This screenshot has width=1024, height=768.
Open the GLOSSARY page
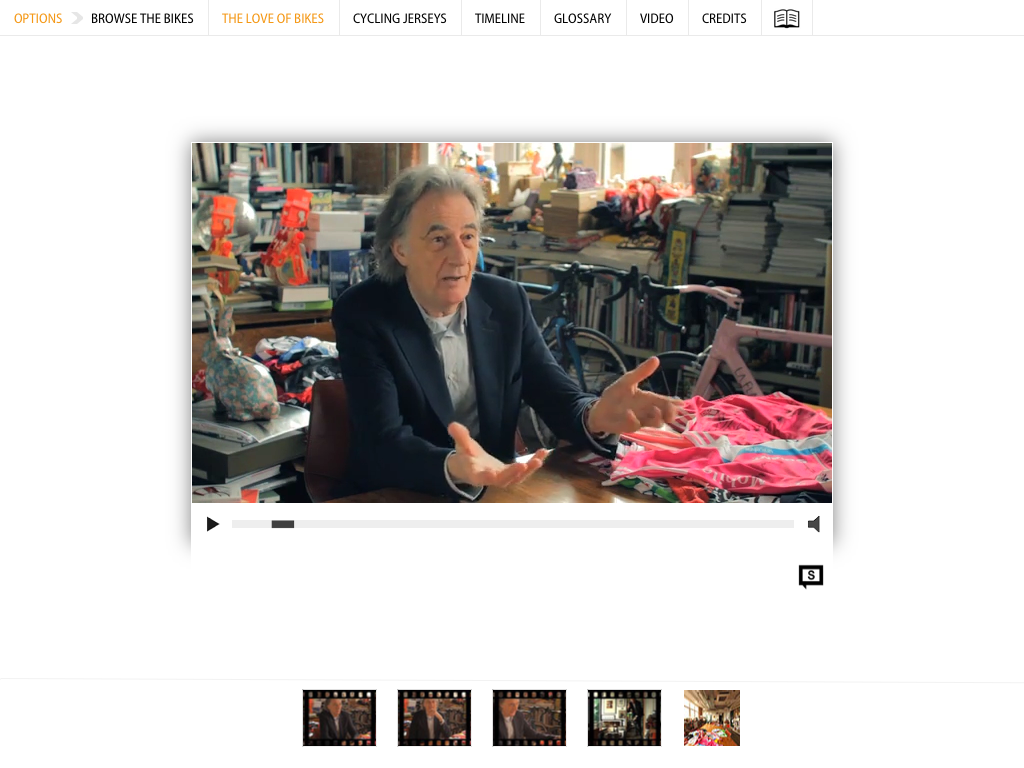(583, 18)
